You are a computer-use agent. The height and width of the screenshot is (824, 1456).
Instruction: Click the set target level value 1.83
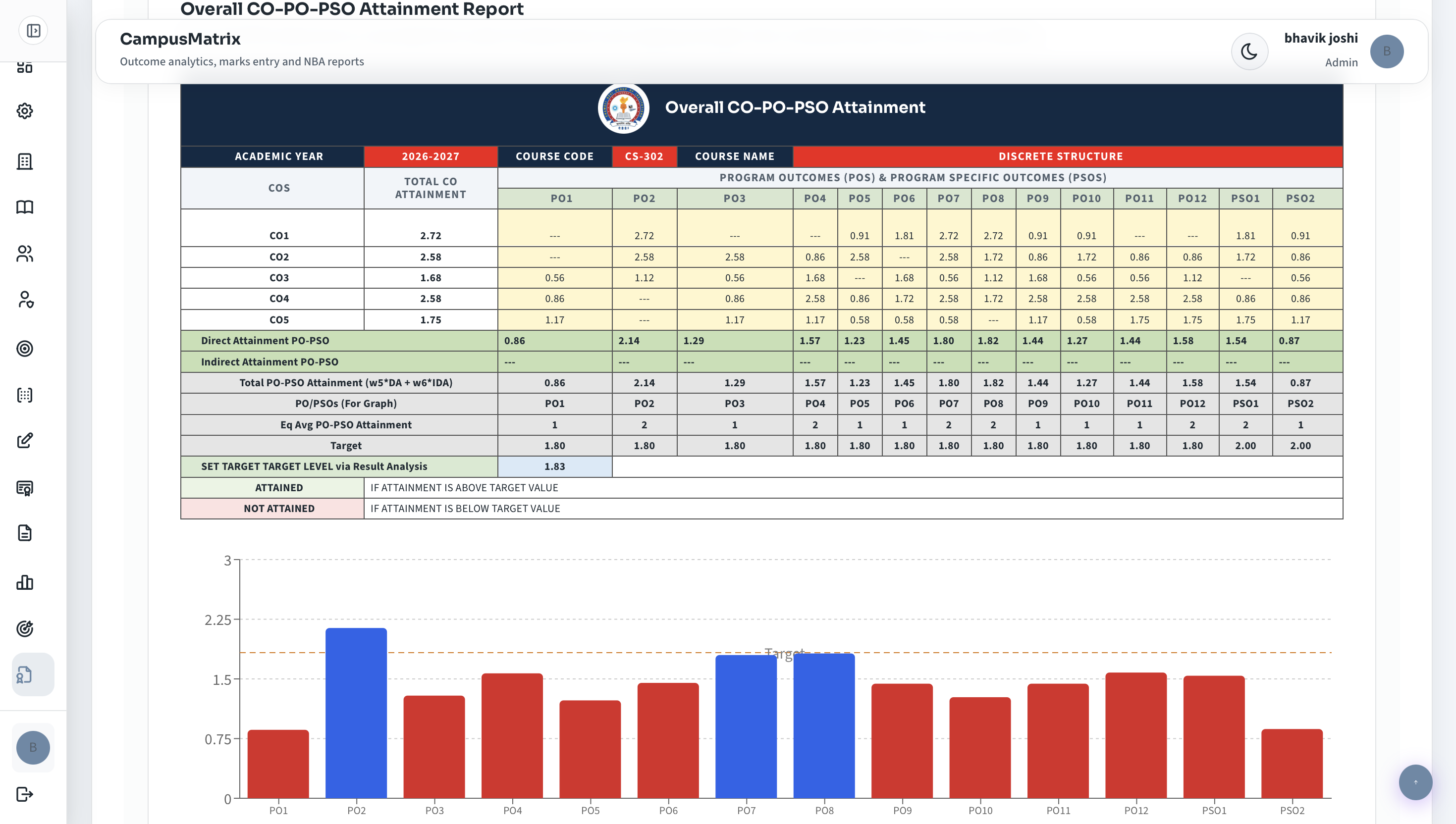(555, 466)
